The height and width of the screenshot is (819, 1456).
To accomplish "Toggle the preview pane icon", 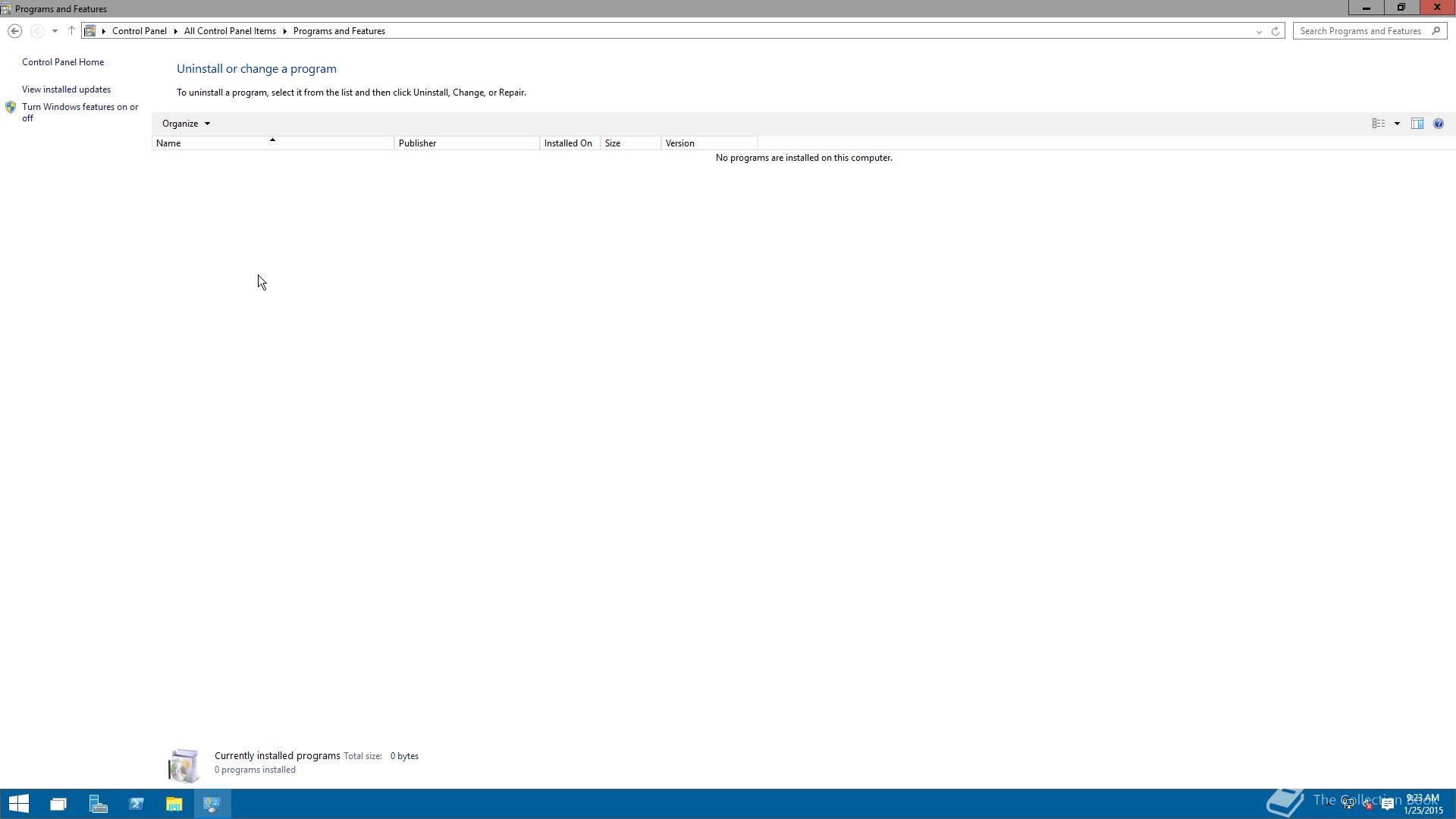I will pyautogui.click(x=1417, y=124).
